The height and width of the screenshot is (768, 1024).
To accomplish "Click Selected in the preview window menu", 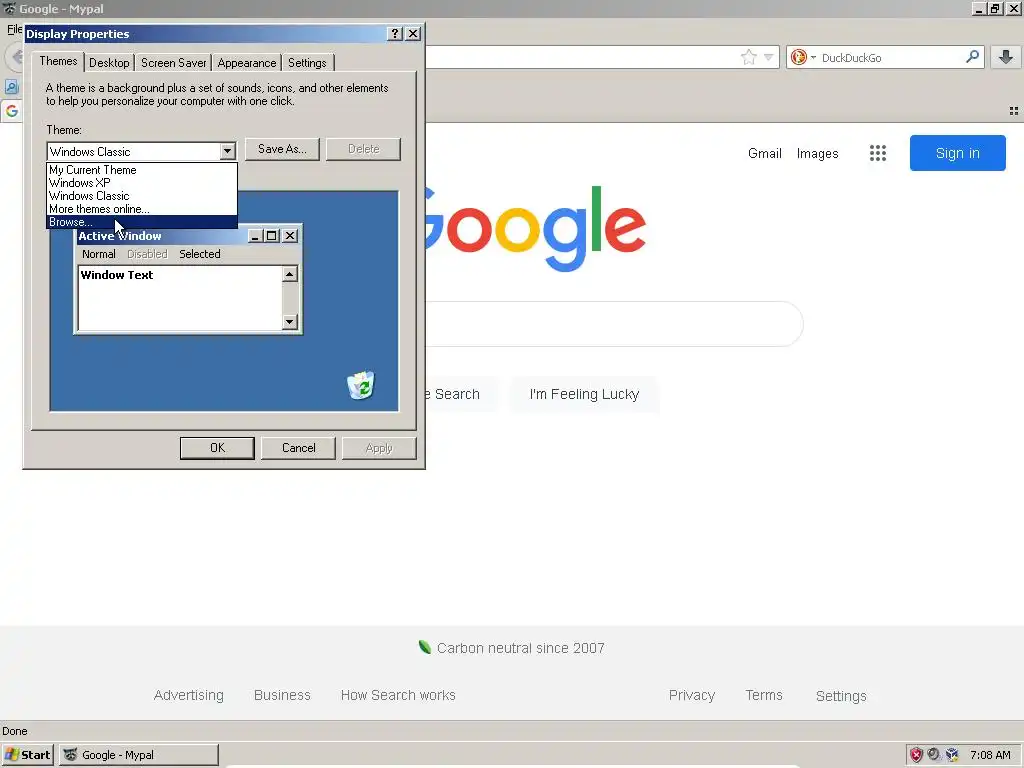I will [x=200, y=254].
